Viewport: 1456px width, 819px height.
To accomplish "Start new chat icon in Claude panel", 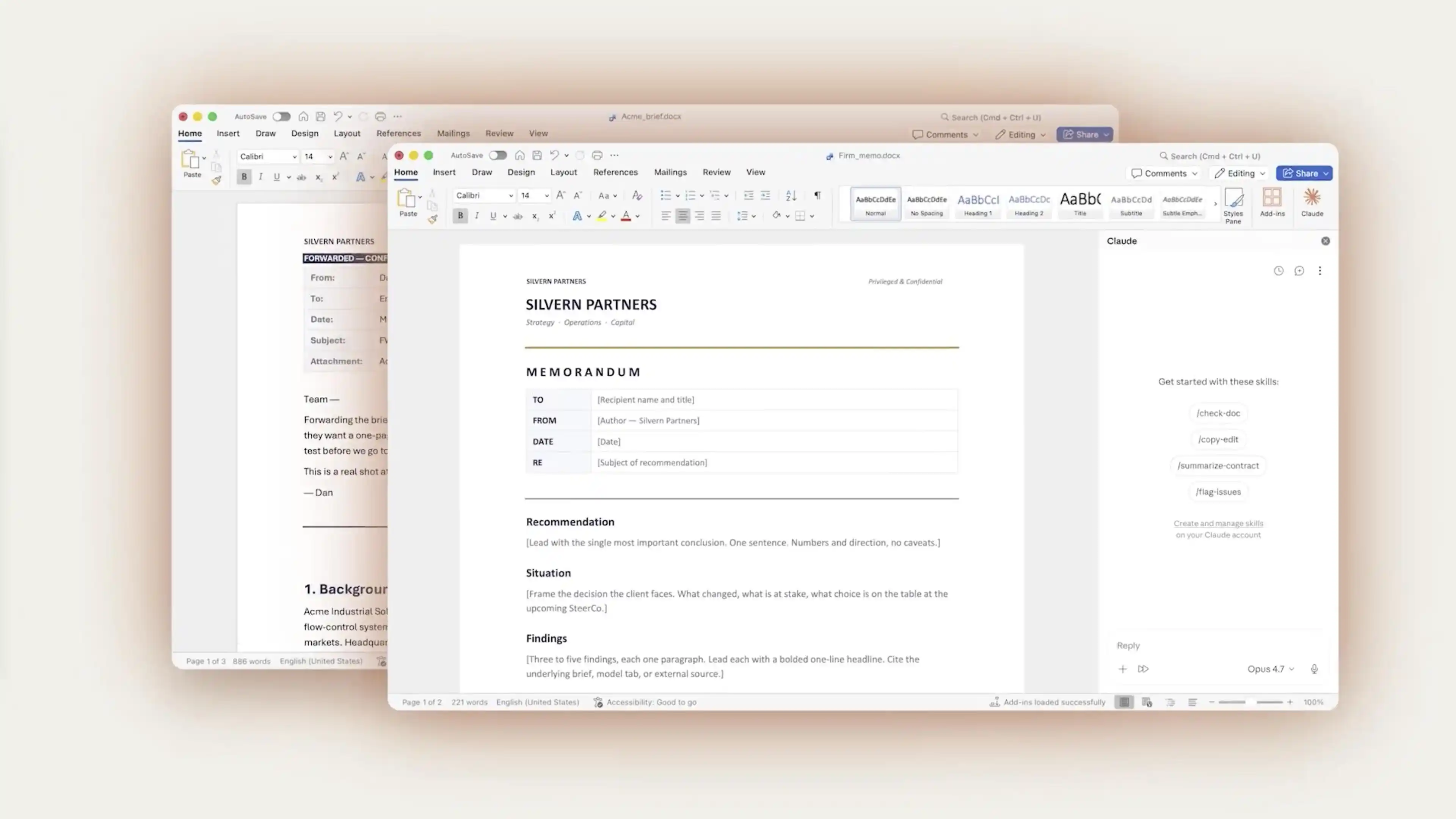I will [1299, 271].
